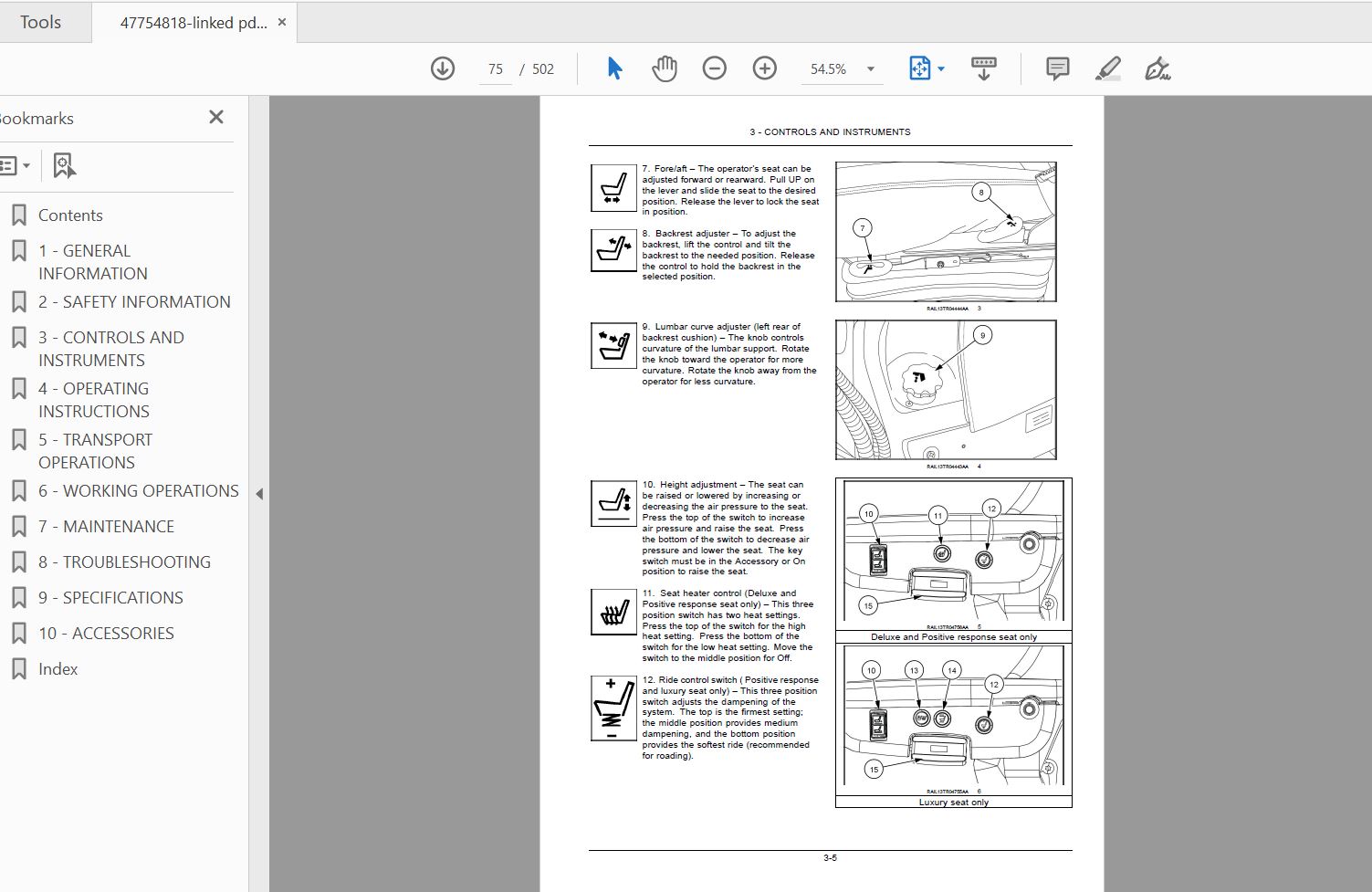Image resolution: width=1372 pixels, height=892 pixels.
Task: Open 10 - ACCESSORIES bookmark
Action: (106, 634)
